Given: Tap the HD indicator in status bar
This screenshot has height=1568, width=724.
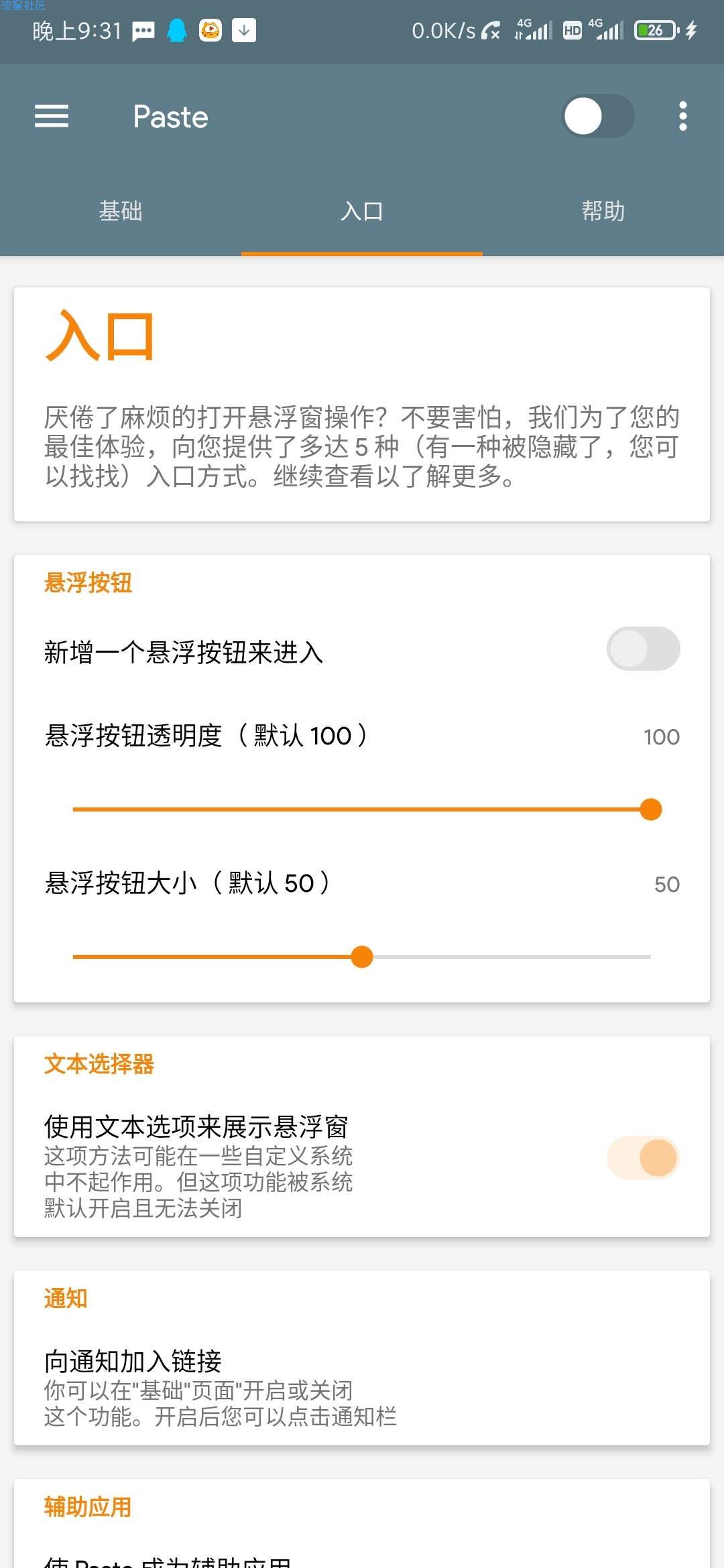Looking at the screenshot, I should tap(572, 30).
